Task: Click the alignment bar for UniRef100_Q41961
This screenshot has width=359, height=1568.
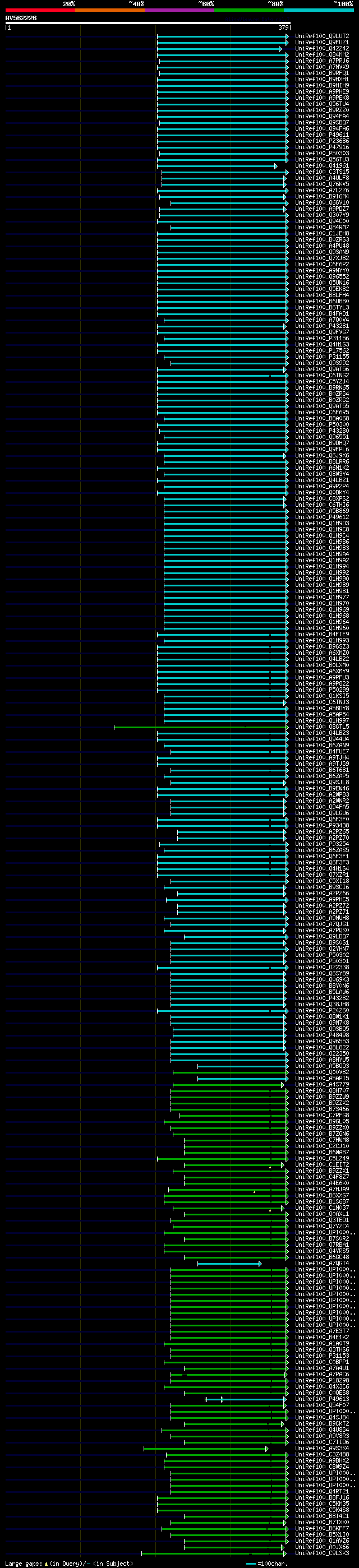Action: (x=217, y=166)
